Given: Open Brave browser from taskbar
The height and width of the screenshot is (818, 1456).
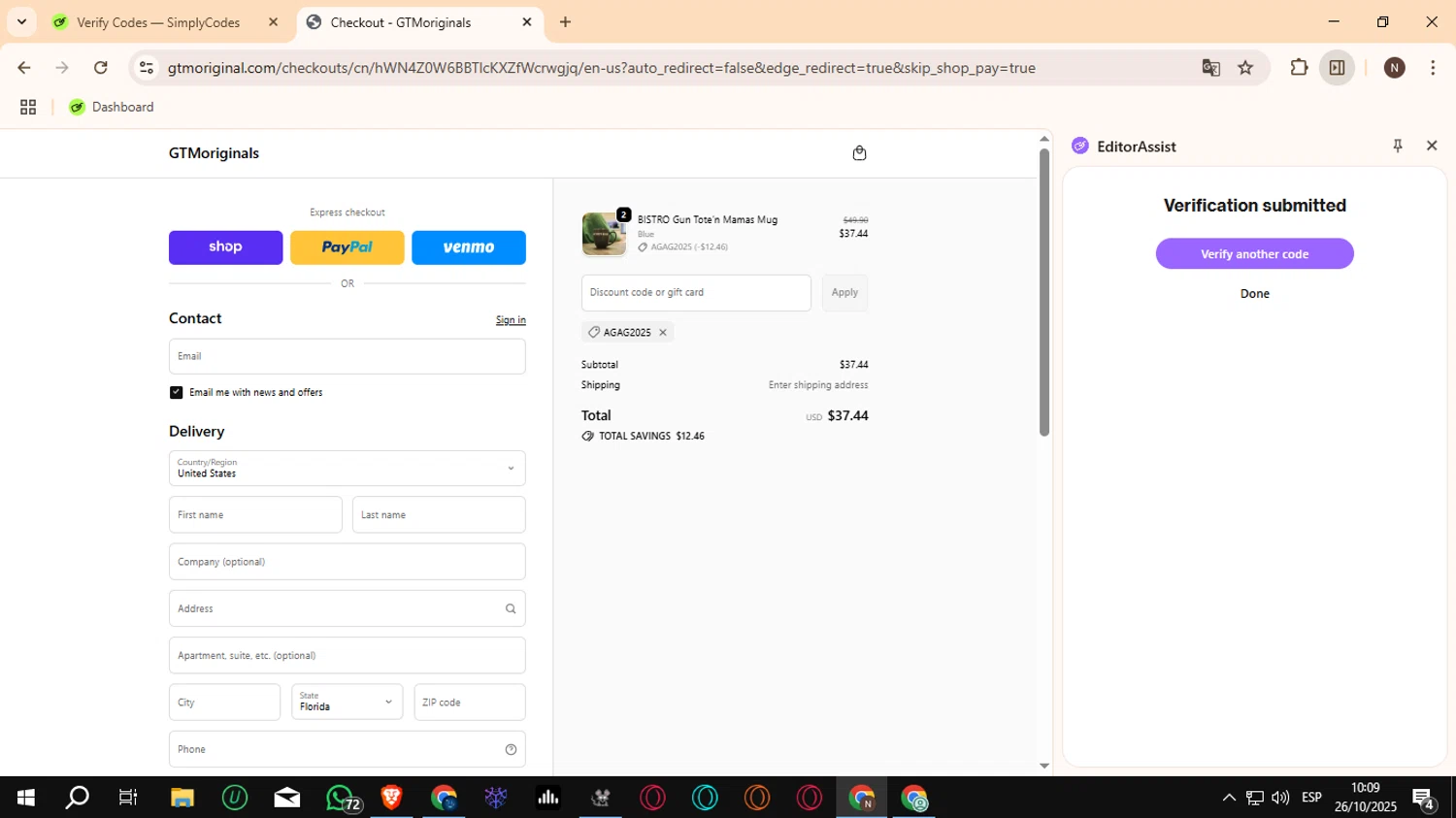Looking at the screenshot, I should coord(392,798).
